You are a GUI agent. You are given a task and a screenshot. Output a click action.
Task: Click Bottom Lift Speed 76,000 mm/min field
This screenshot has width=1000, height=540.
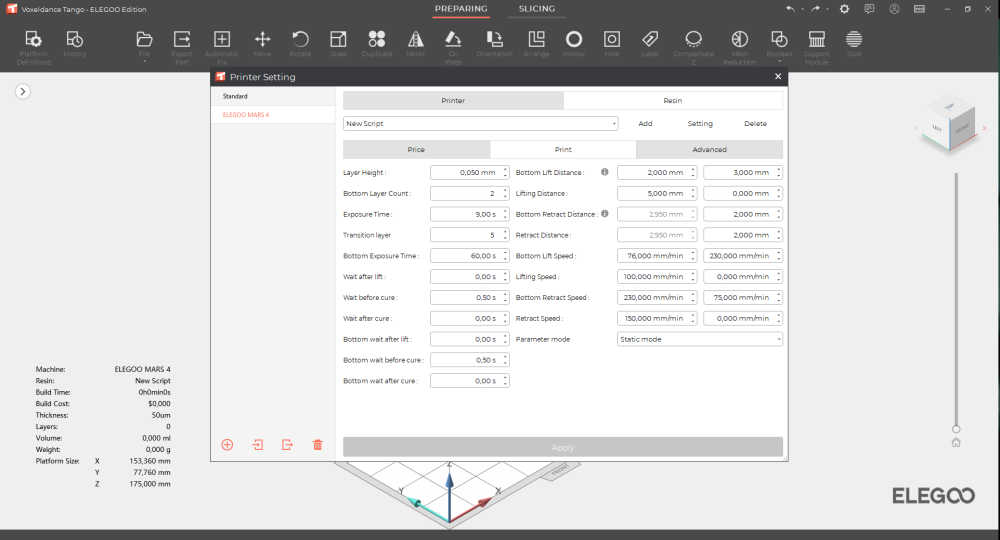pyautogui.click(x=657, y=256)
